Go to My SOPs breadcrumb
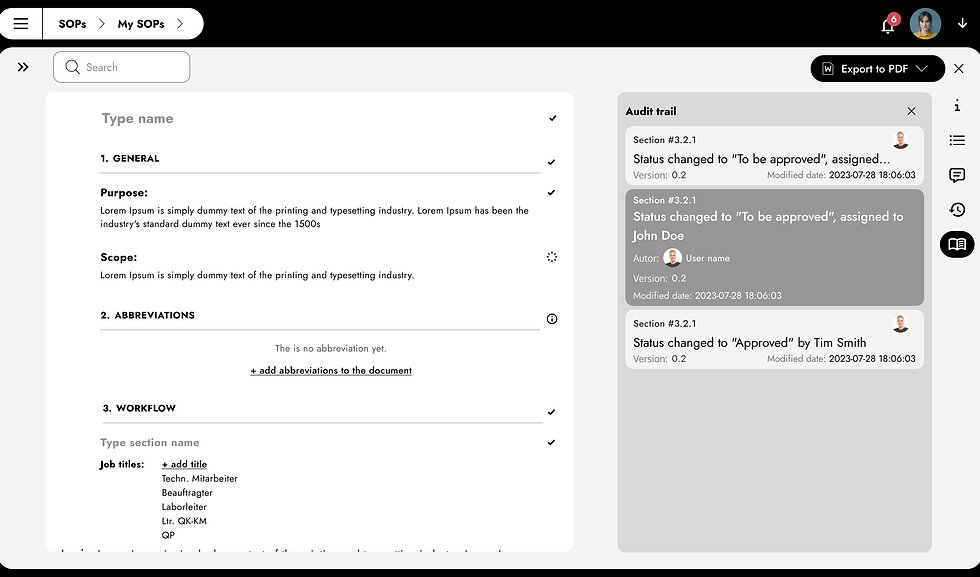This screenshot has width=980, height=577. (141, 24)
